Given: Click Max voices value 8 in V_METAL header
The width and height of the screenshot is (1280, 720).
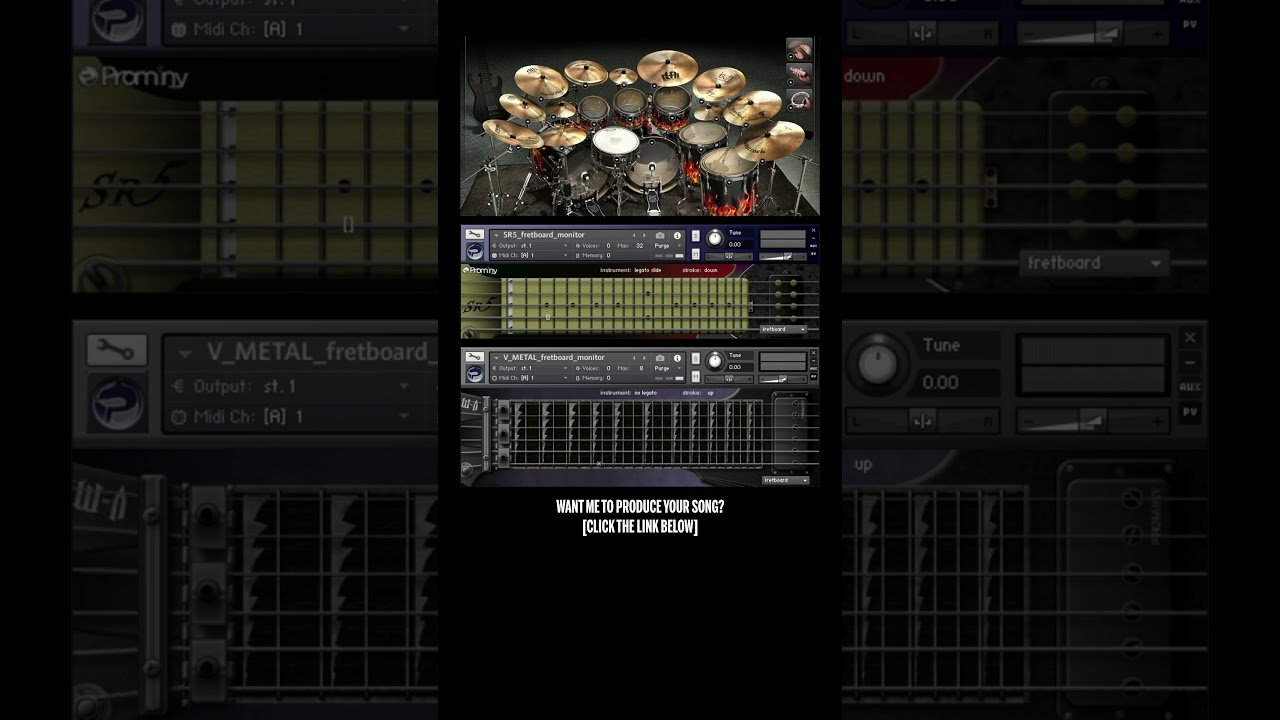Looking at the screenshot, I should tap(641, 368).
